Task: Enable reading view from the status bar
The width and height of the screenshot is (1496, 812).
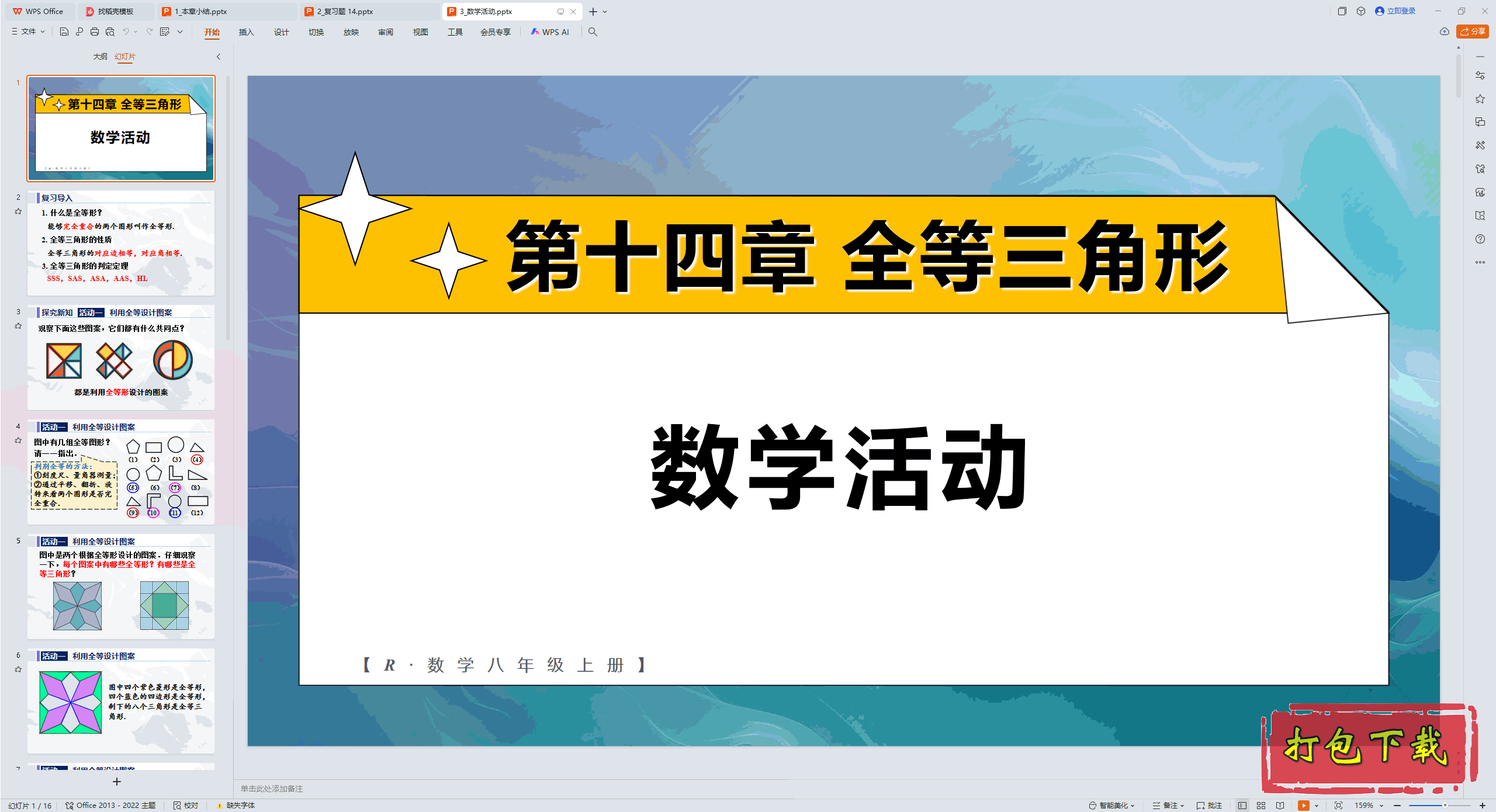Action: [1280, 805]
